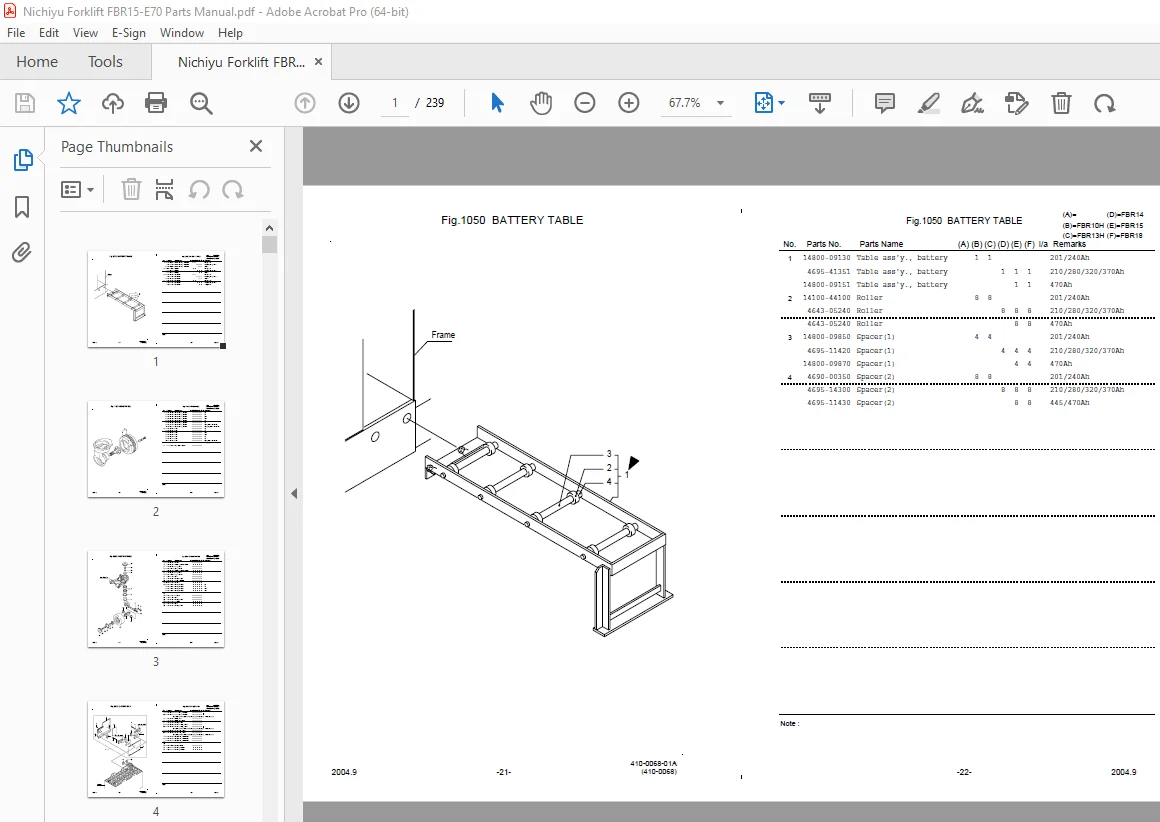Open the File menu
The width and height of the screenshot is (1160, 822).
(x=16, y=33)
